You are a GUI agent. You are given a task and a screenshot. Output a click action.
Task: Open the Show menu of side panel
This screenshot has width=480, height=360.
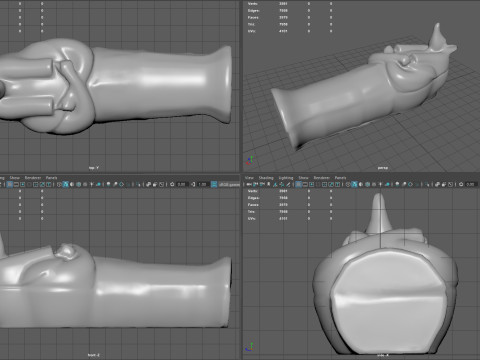tap(303, 178)
